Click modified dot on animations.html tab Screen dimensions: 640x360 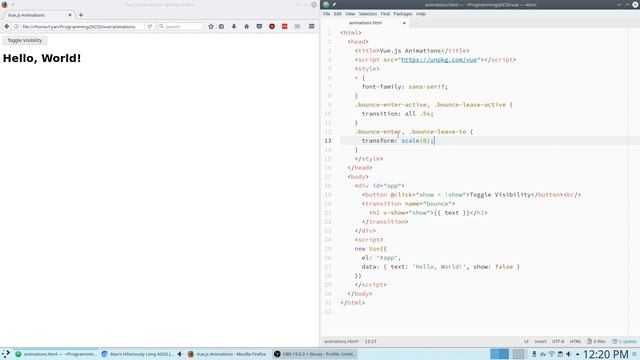tap(404, 23)
